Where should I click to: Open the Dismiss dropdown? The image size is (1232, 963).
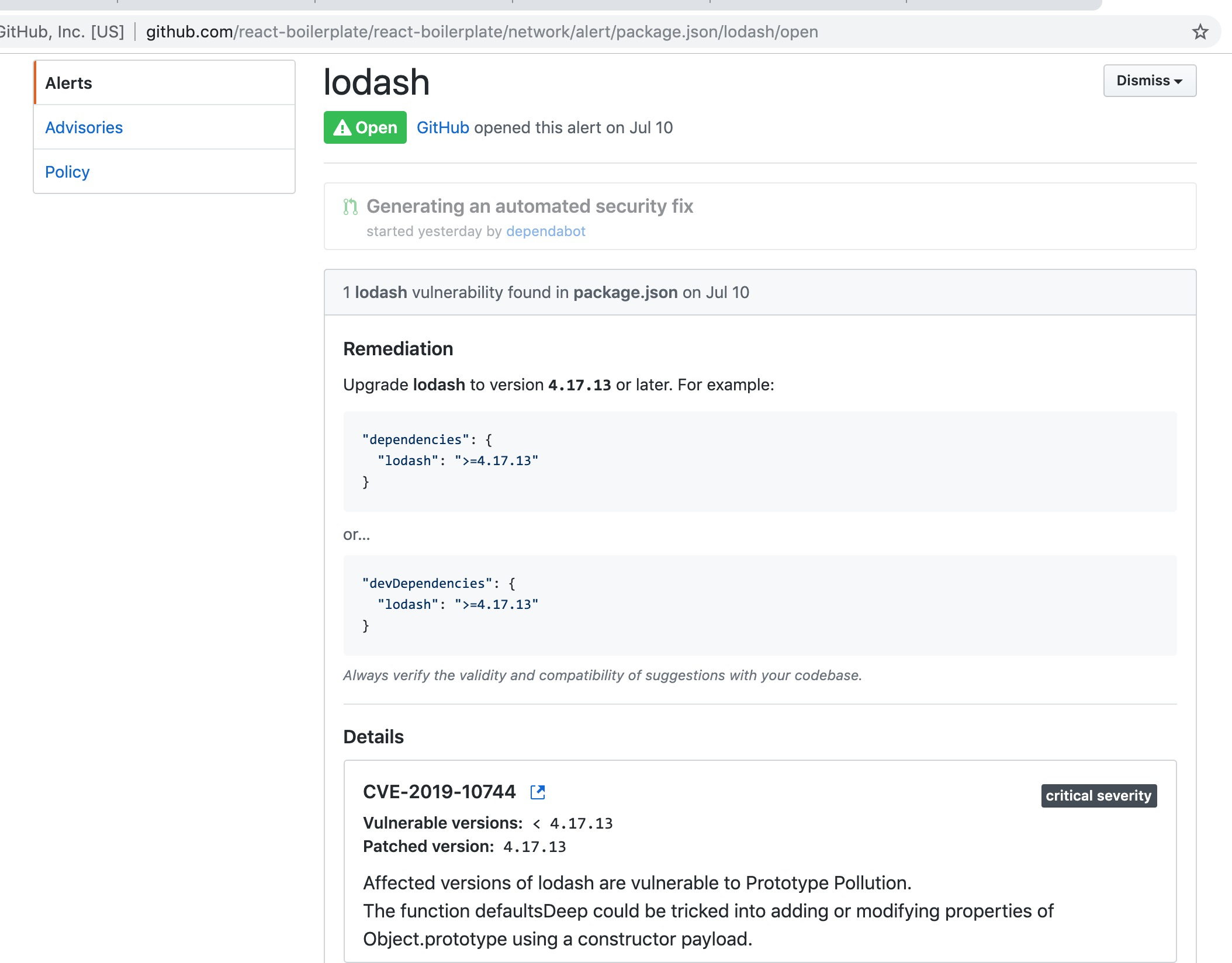click(x=1148, y=81)
